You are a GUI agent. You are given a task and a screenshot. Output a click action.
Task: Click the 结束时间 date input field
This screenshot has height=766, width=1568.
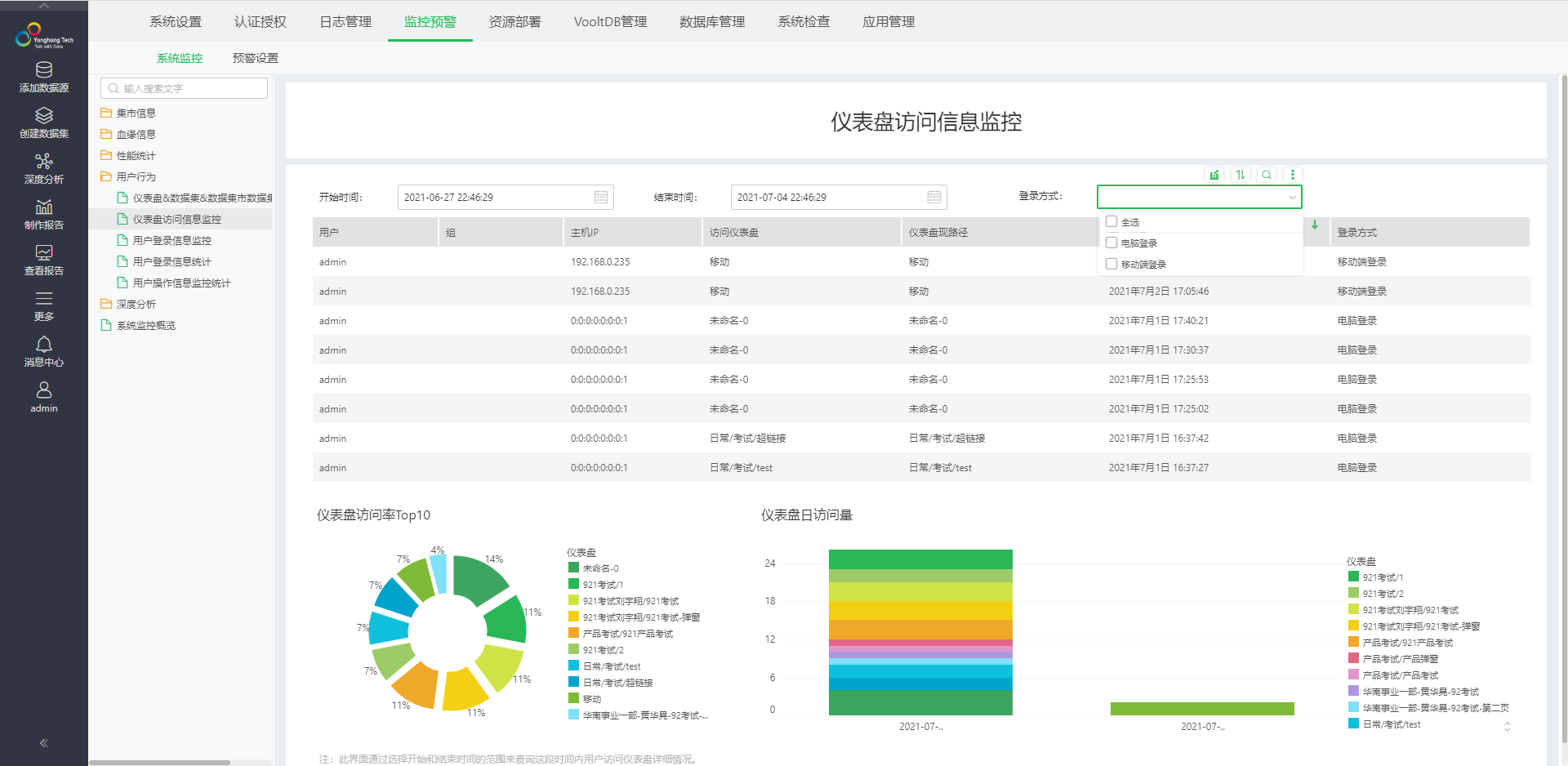[839, 197]
